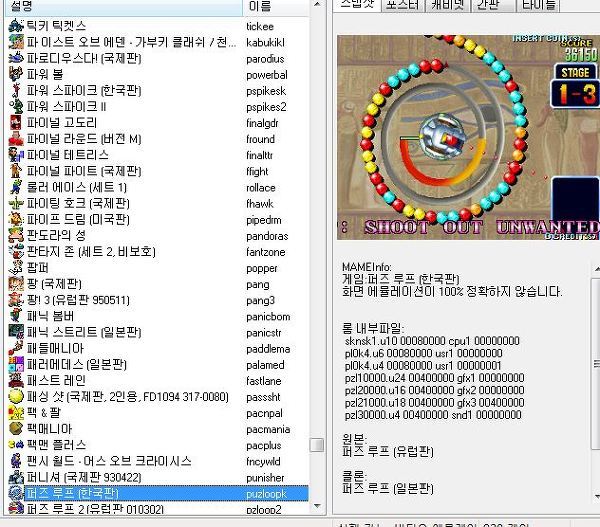Switch to the 스냅샷 tab
This screenshot has height=527, width=600.
(356, 5)
